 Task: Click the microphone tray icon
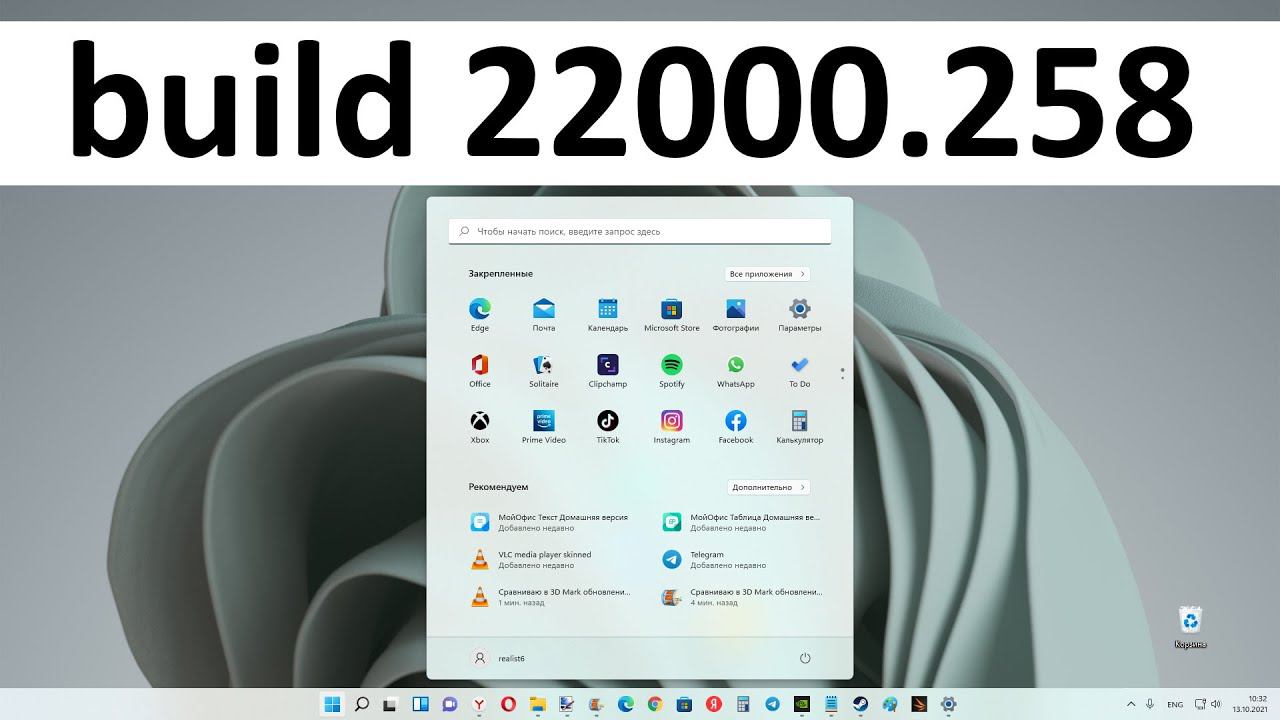(x=1151, y=704)
